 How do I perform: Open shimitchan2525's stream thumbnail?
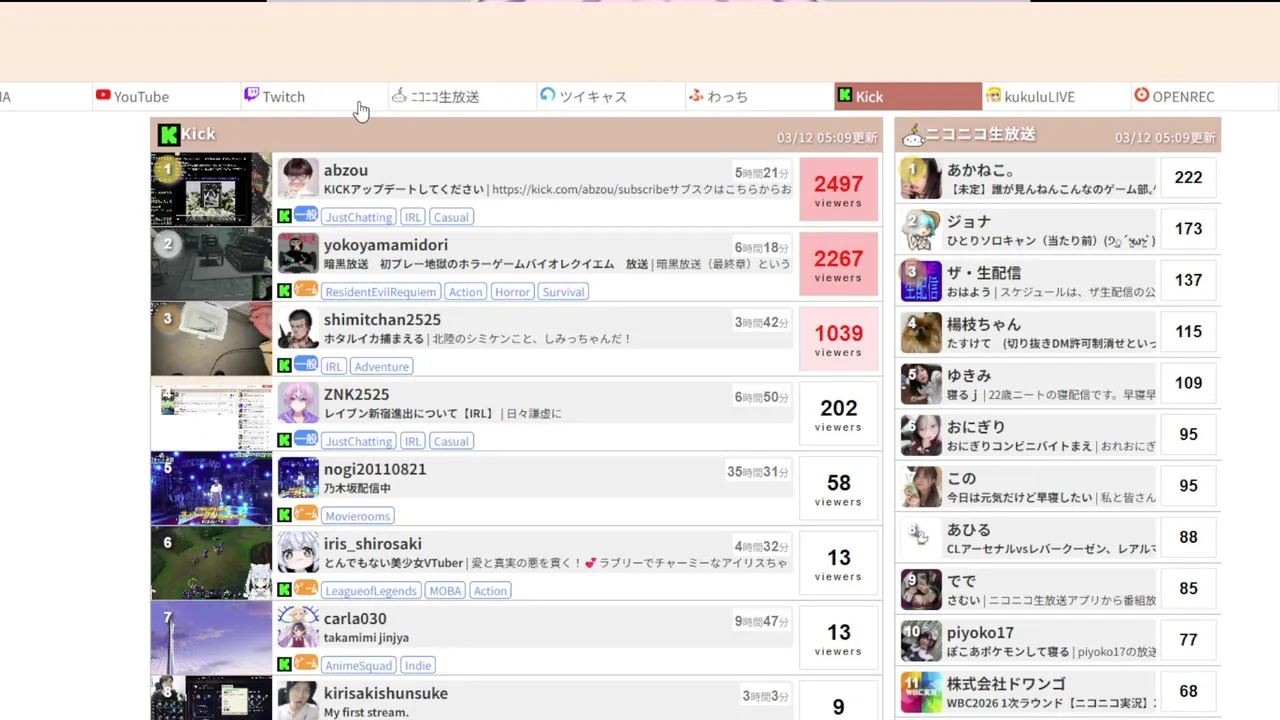[x=211, y=339]
